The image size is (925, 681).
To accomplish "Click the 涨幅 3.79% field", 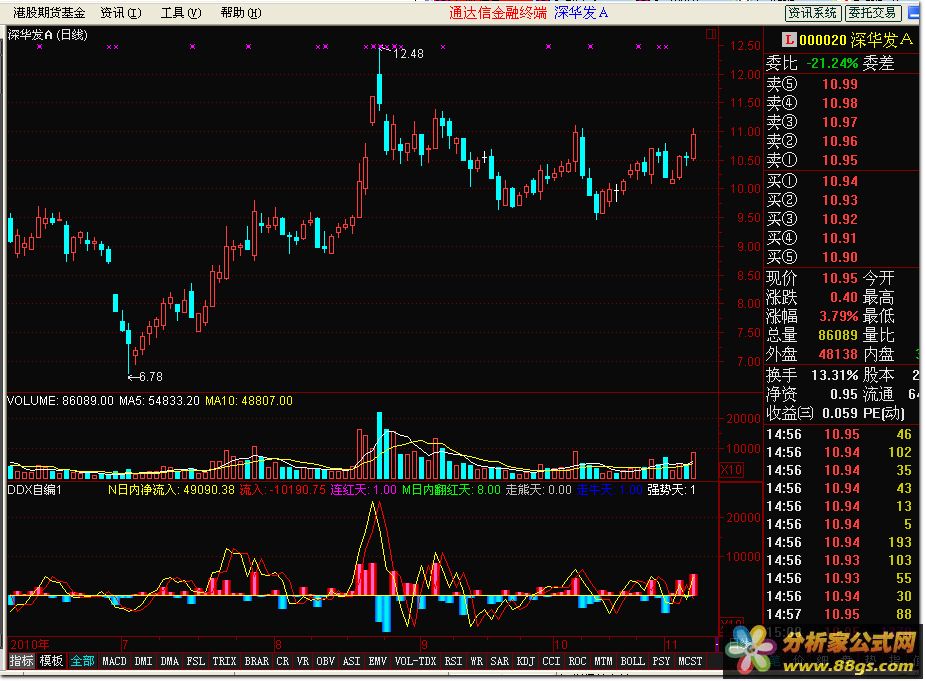I will 812,316.
